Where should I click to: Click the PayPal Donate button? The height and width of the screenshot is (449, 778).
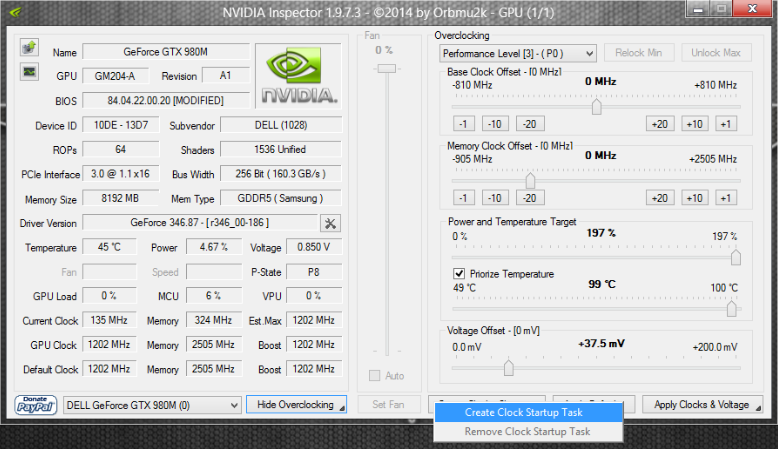tap(35, 405)
